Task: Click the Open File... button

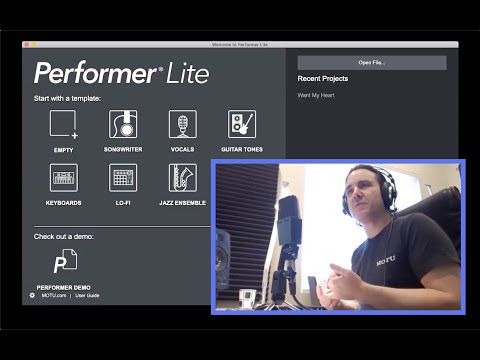Action: tap(372, 63)
